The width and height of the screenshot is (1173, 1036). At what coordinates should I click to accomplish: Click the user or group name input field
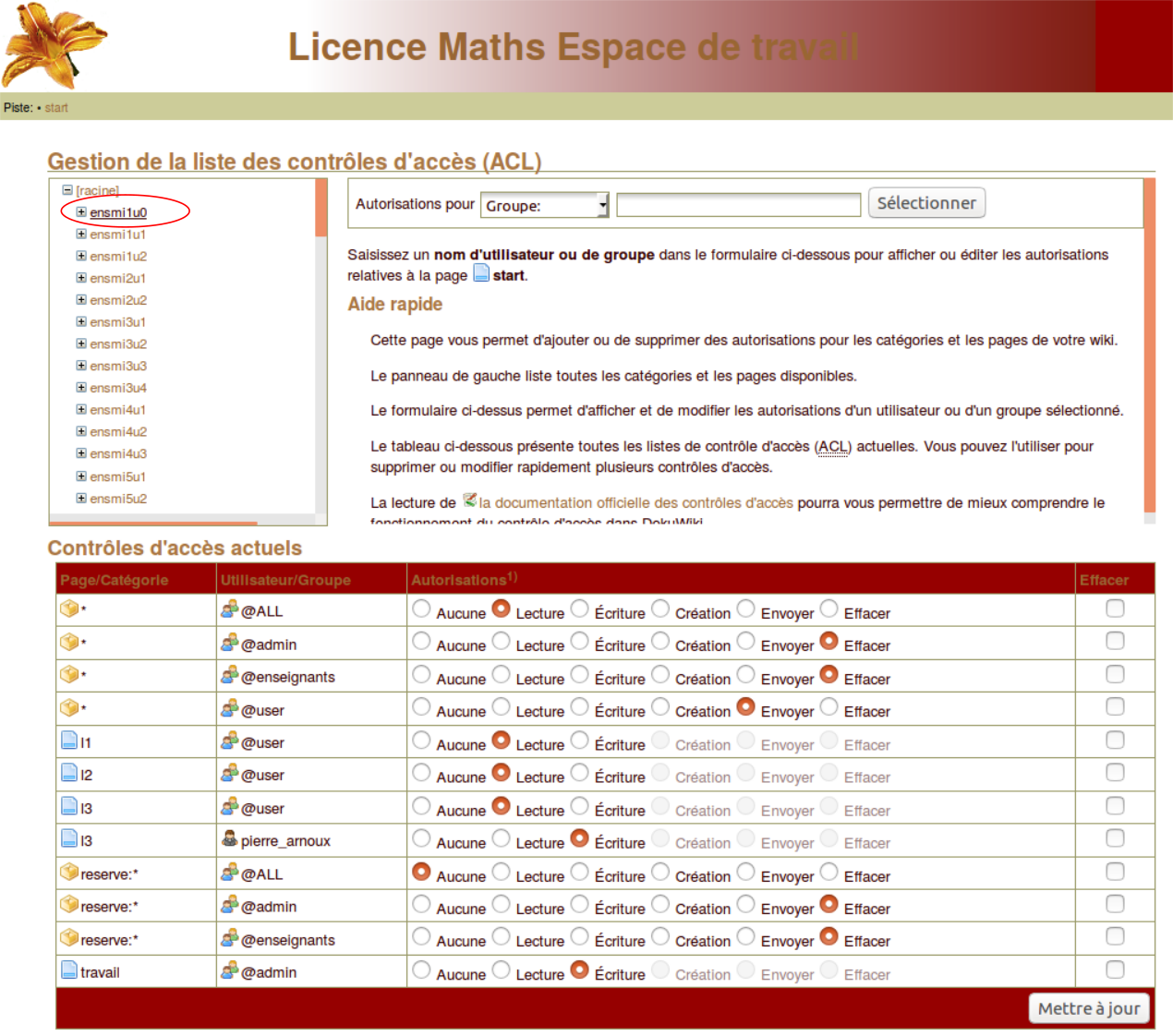738,205
